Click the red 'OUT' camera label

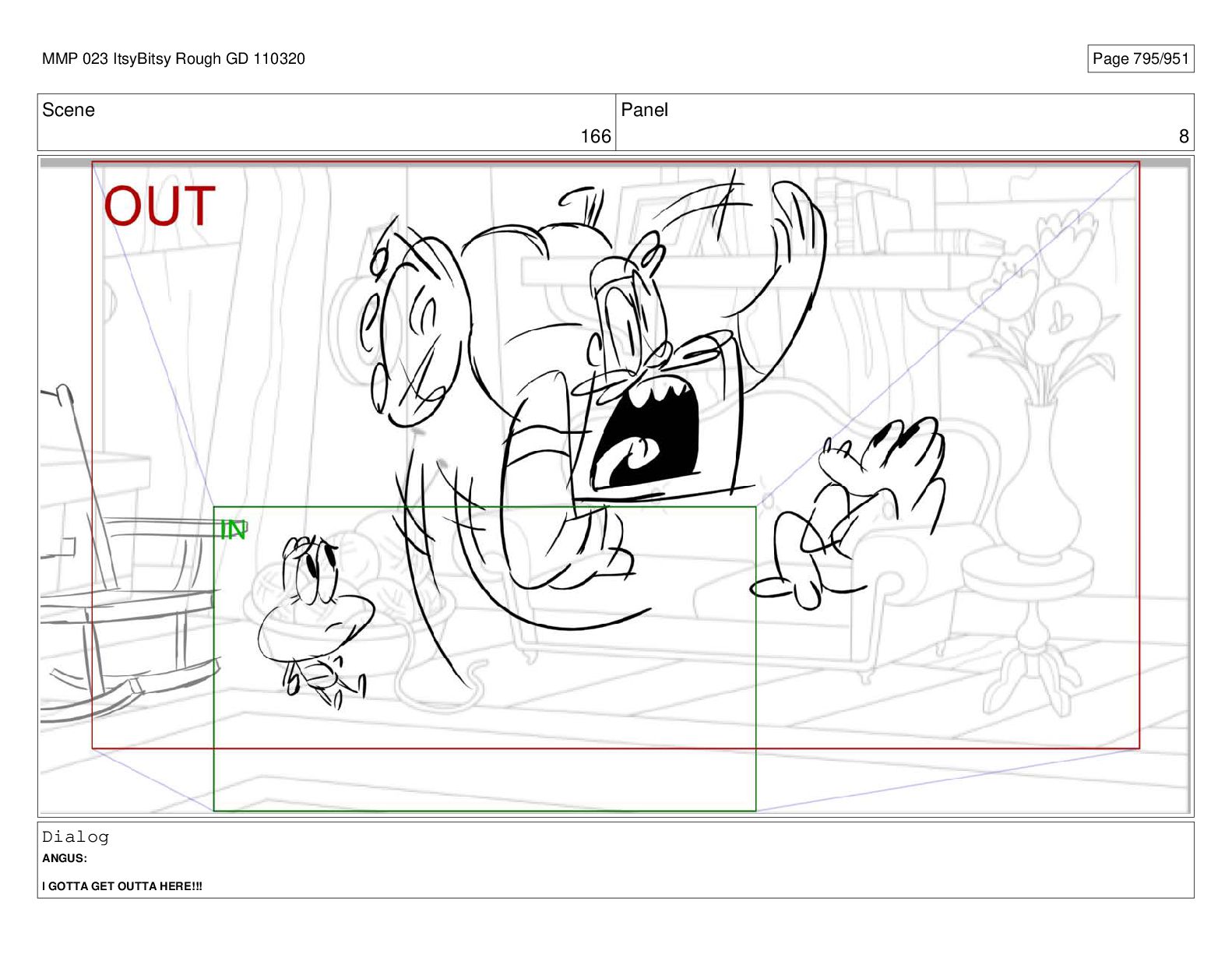tap(160, 206)
